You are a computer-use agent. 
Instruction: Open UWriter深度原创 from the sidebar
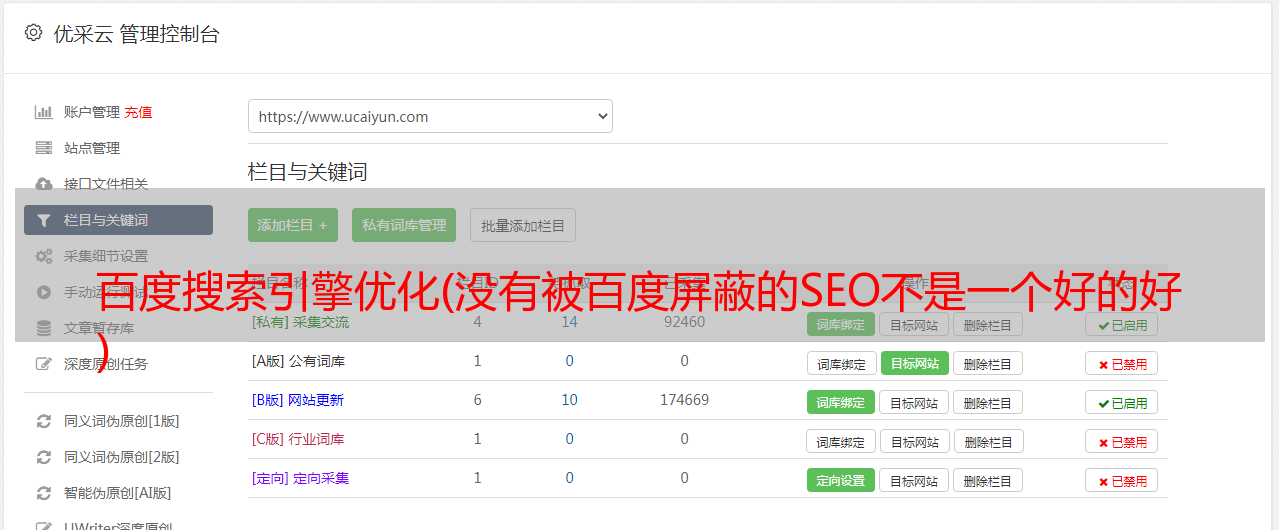point(118,526)
